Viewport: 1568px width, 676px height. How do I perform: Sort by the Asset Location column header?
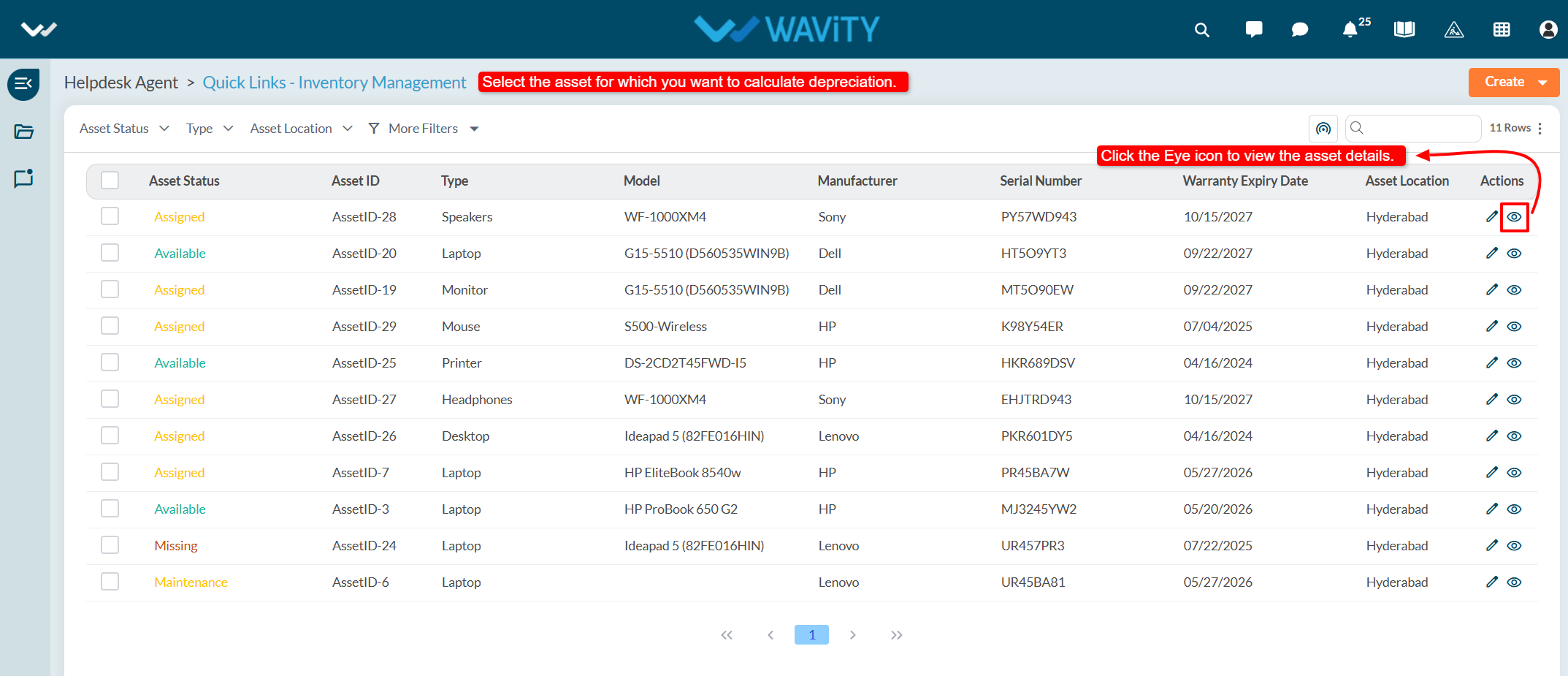(1407, 181)
